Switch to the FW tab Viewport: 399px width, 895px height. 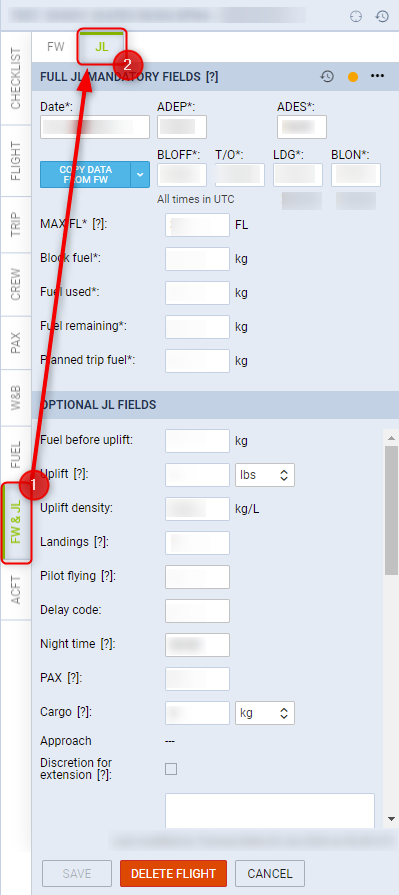pos(56,47)
